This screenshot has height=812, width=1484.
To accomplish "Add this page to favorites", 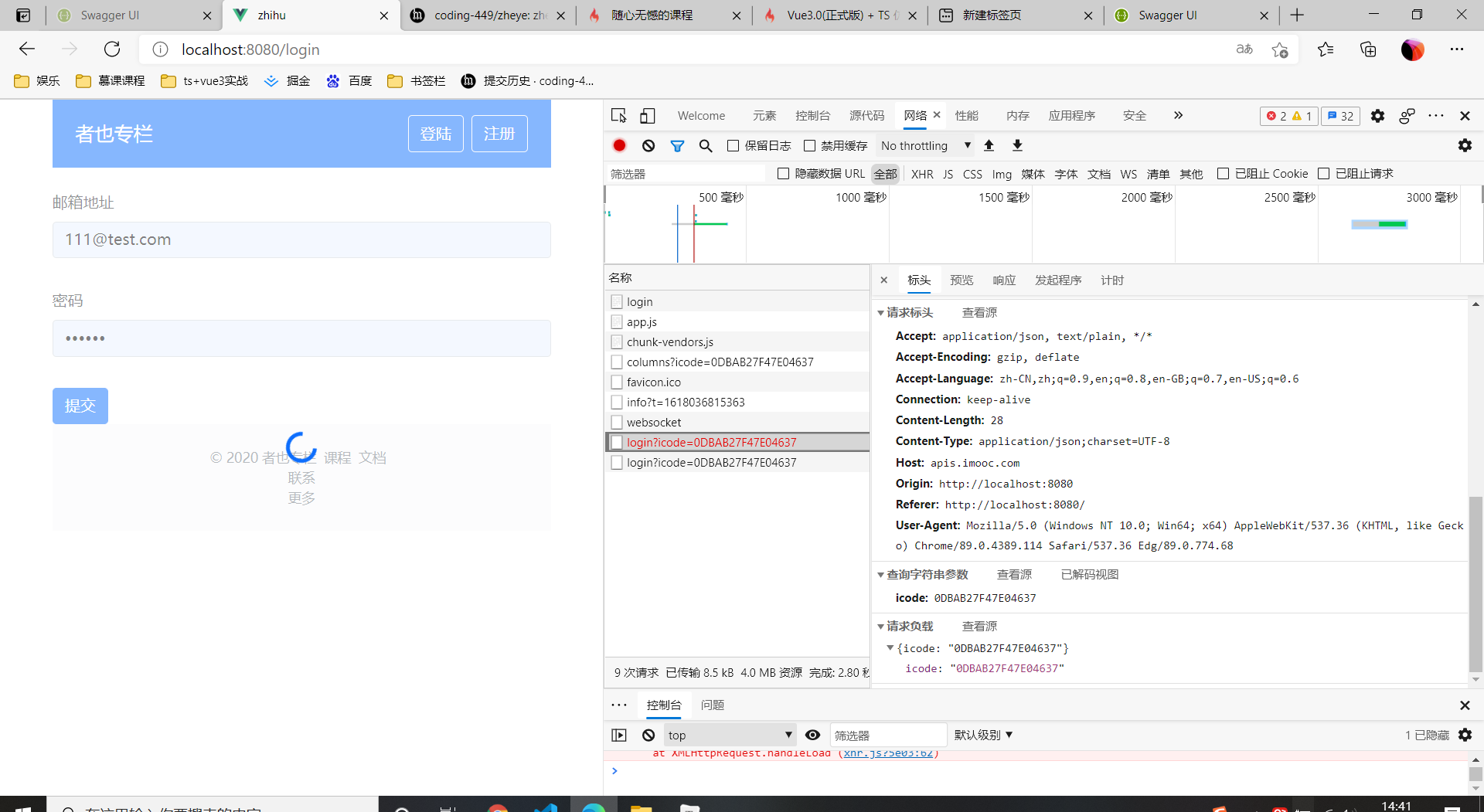I will pyautogui.click(x=1280, y=49).
